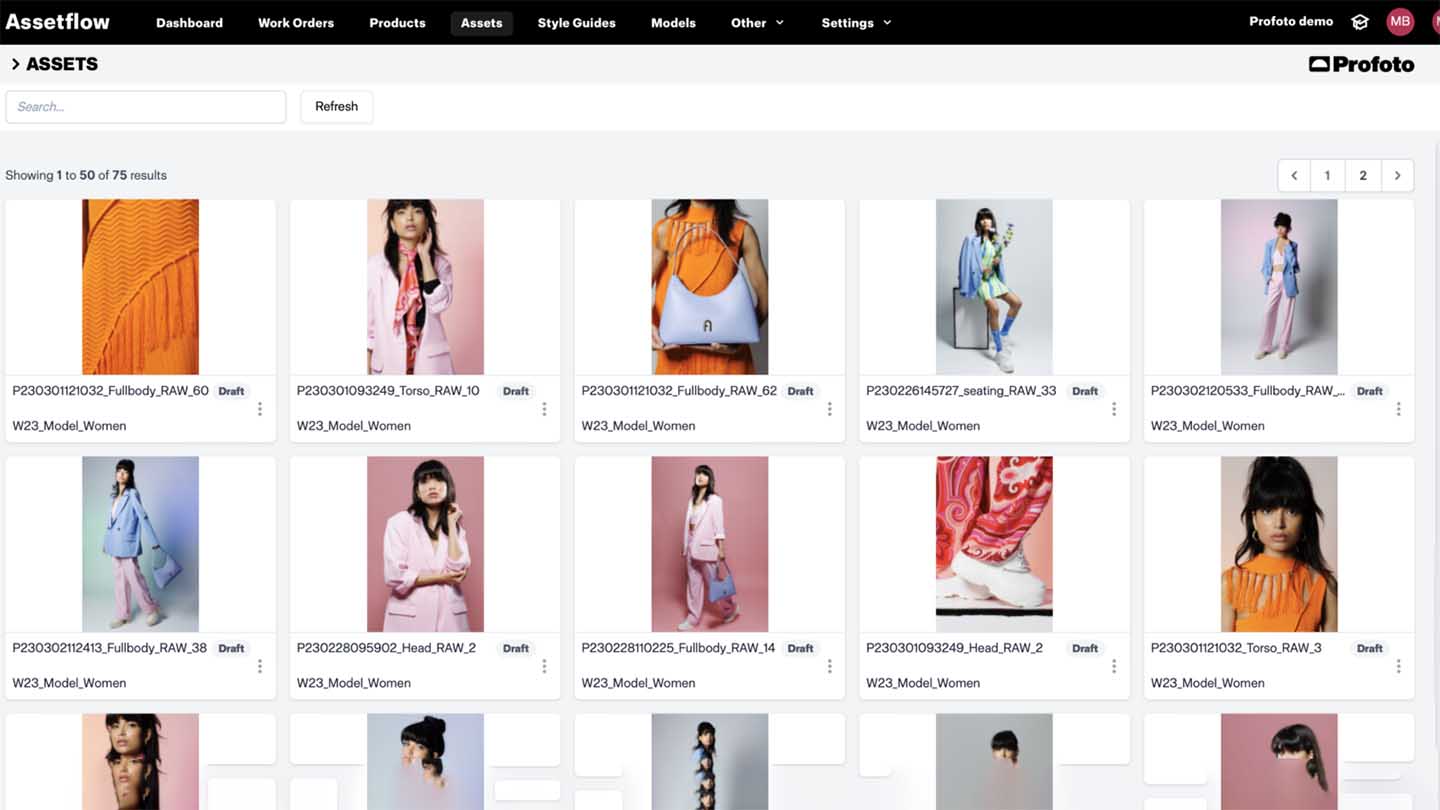Open three-dot menu for P230228110225_Fullbody_RAW_14

[x=829, y=666]
